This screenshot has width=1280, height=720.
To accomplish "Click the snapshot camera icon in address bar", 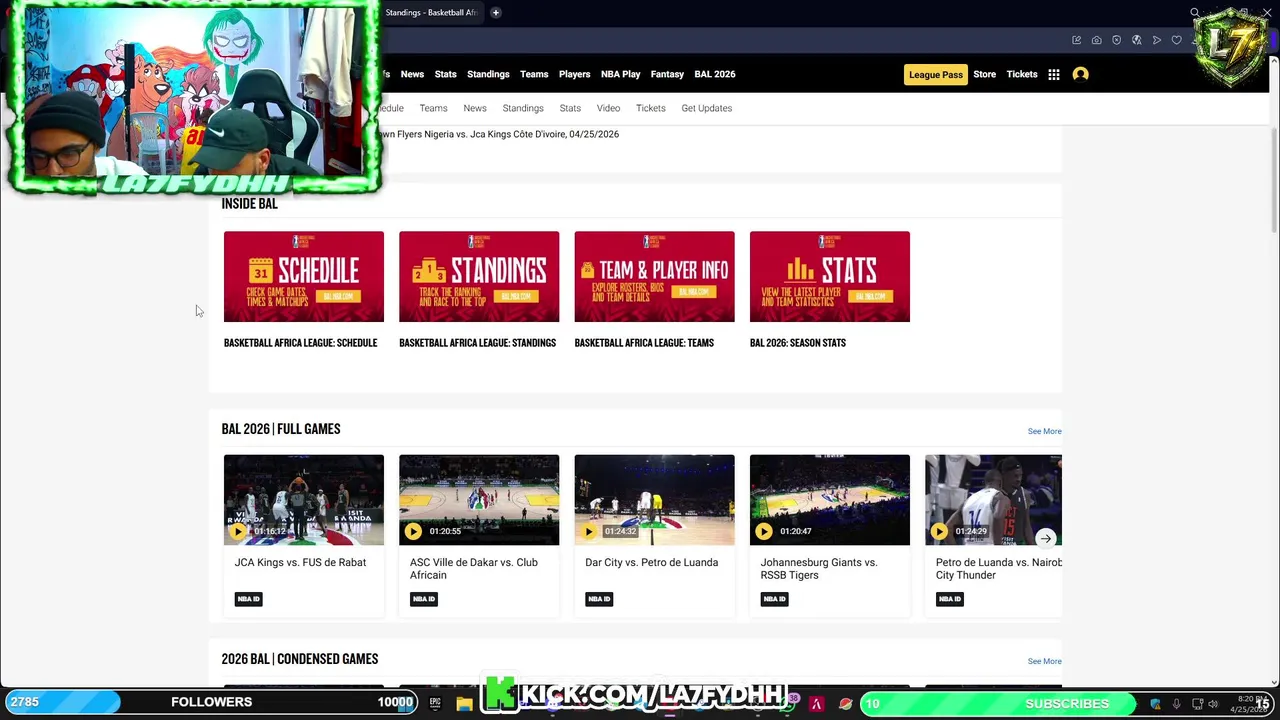I will 1097,40.
